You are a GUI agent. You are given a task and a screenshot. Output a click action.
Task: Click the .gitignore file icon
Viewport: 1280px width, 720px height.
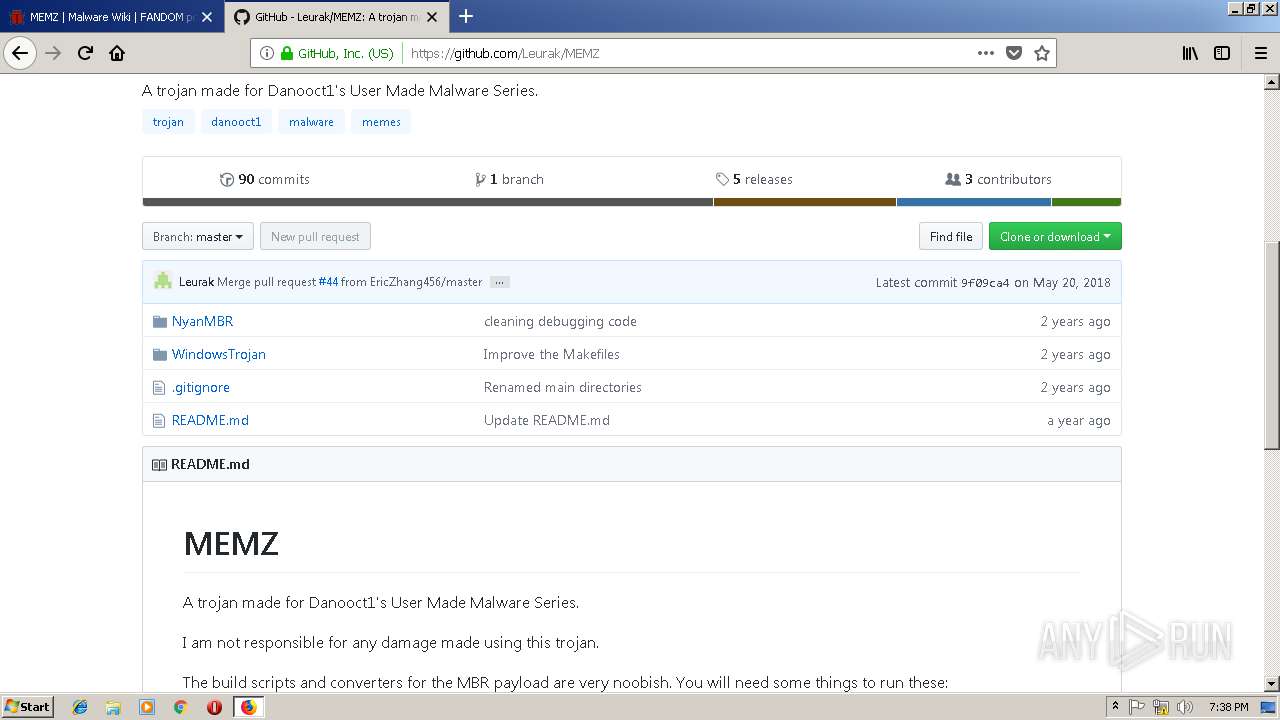tap(158, 387)
